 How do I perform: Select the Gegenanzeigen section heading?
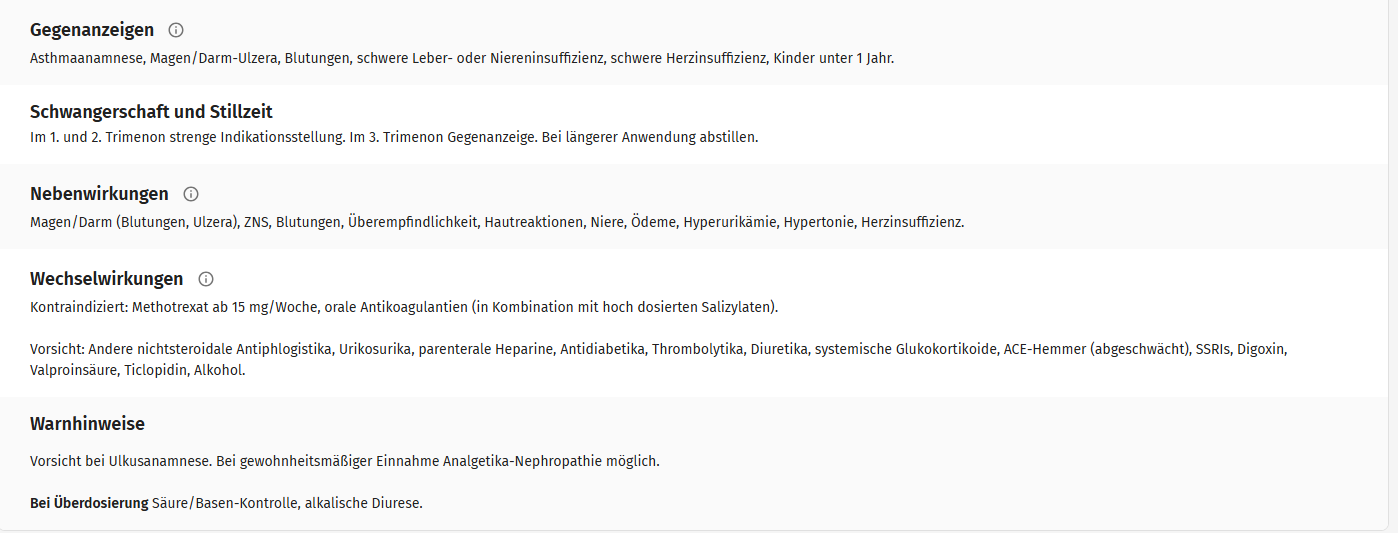point(92,30)
